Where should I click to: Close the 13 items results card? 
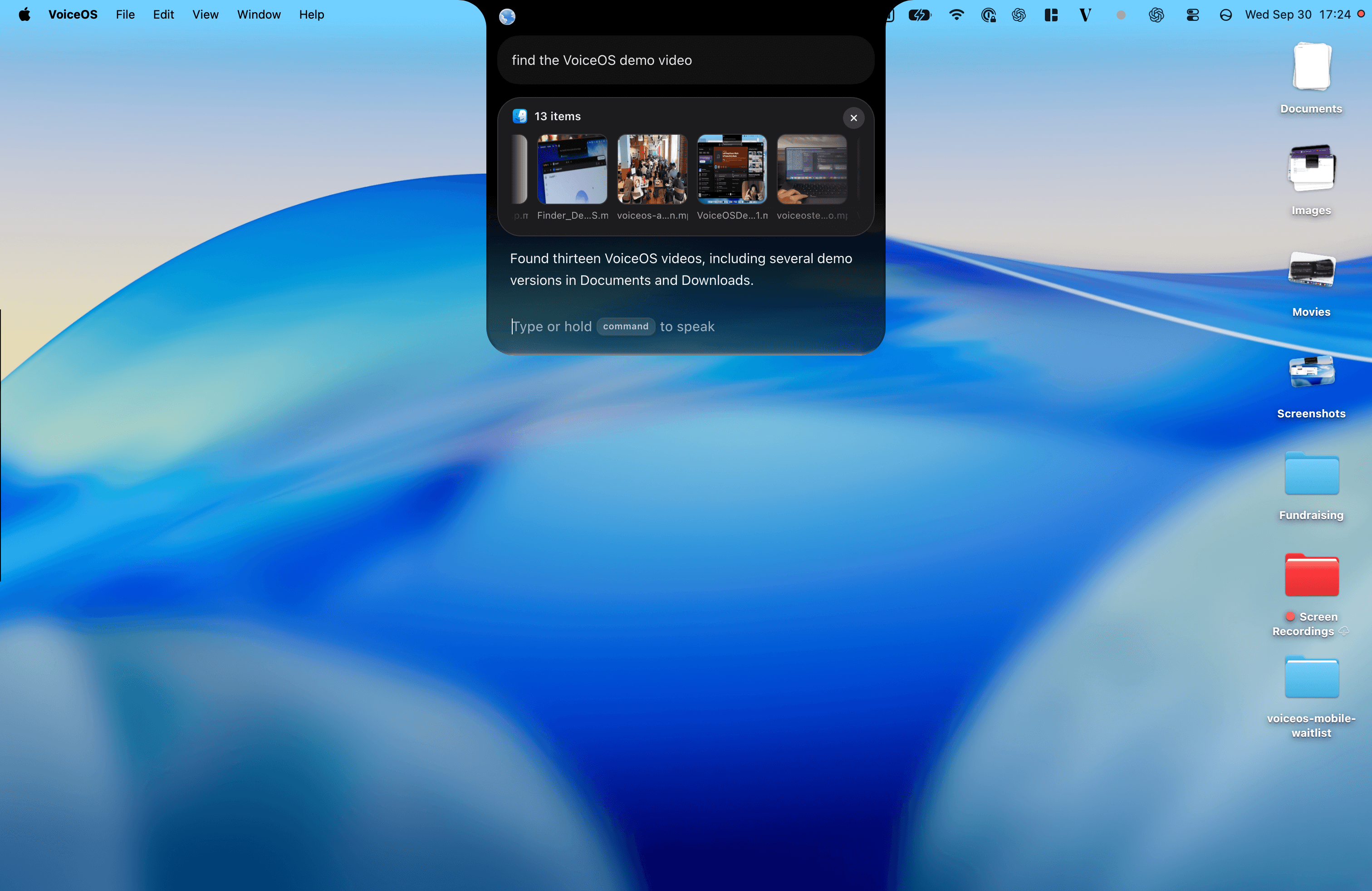click(x=853, y=117)
